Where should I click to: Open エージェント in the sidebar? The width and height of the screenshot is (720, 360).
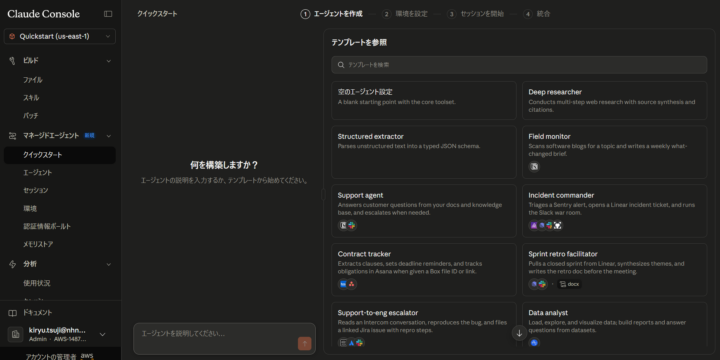point(38,173)
